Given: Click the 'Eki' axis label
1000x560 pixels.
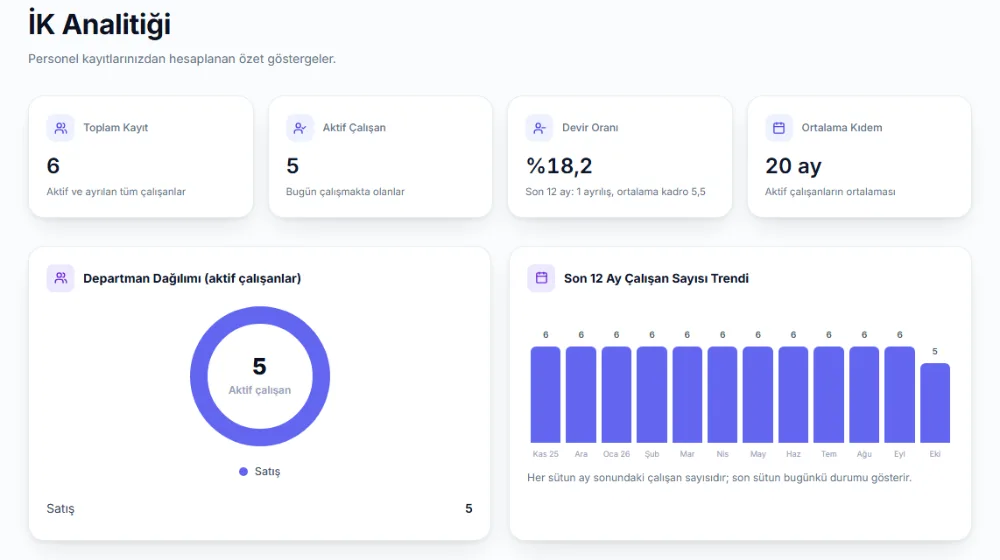Looking at the screenshot, I should click(935, 454).
